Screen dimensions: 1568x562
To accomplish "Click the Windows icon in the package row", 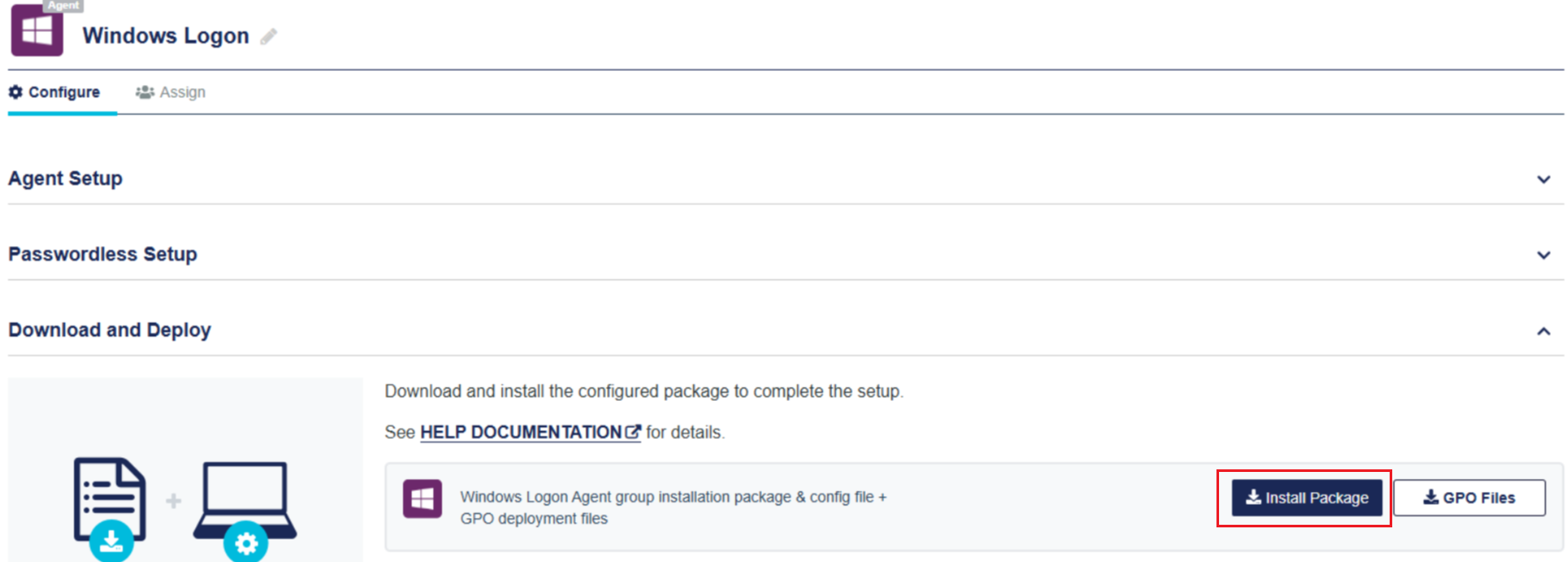I will point(423,499).
